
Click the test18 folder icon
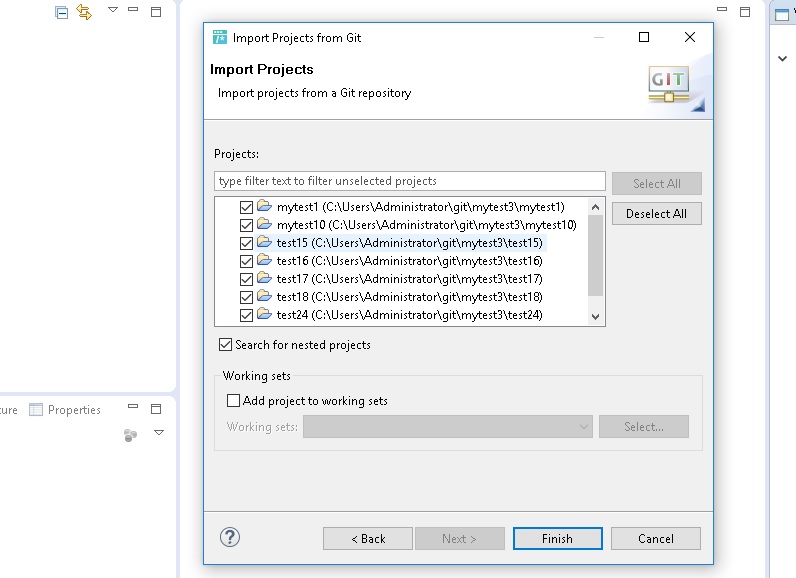click(x=264, y=295)
